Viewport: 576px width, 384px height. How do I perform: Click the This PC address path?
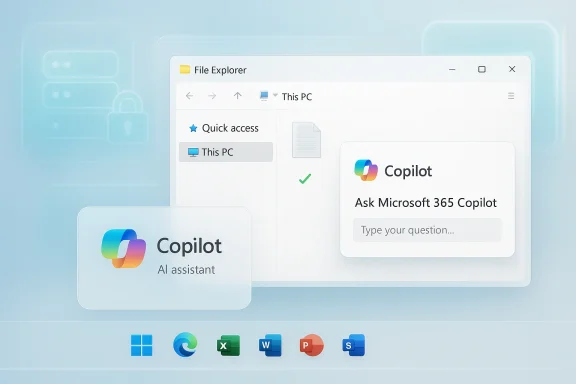297,97
